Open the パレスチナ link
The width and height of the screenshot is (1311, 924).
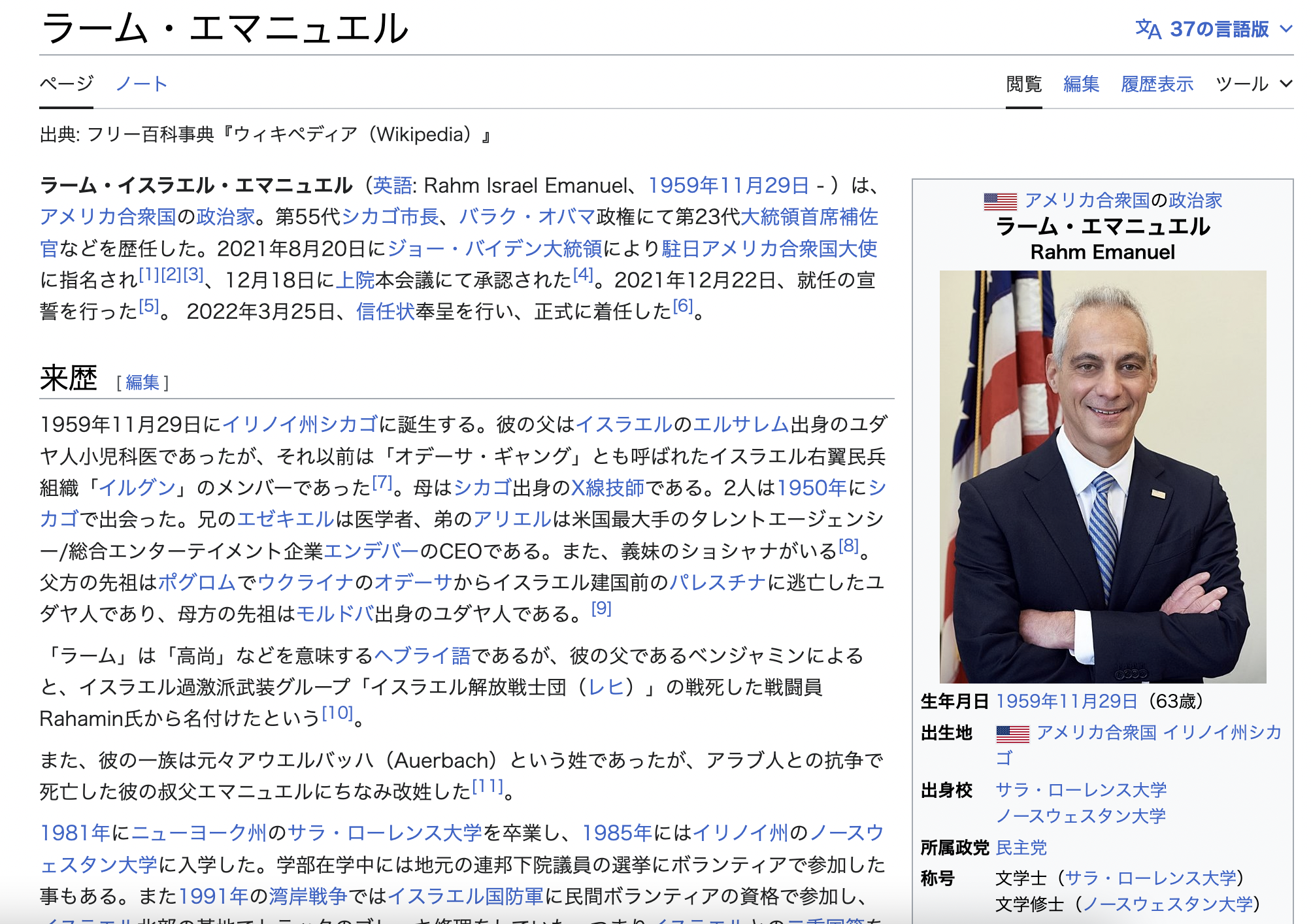pyautogui.click(x=718, y=582)
